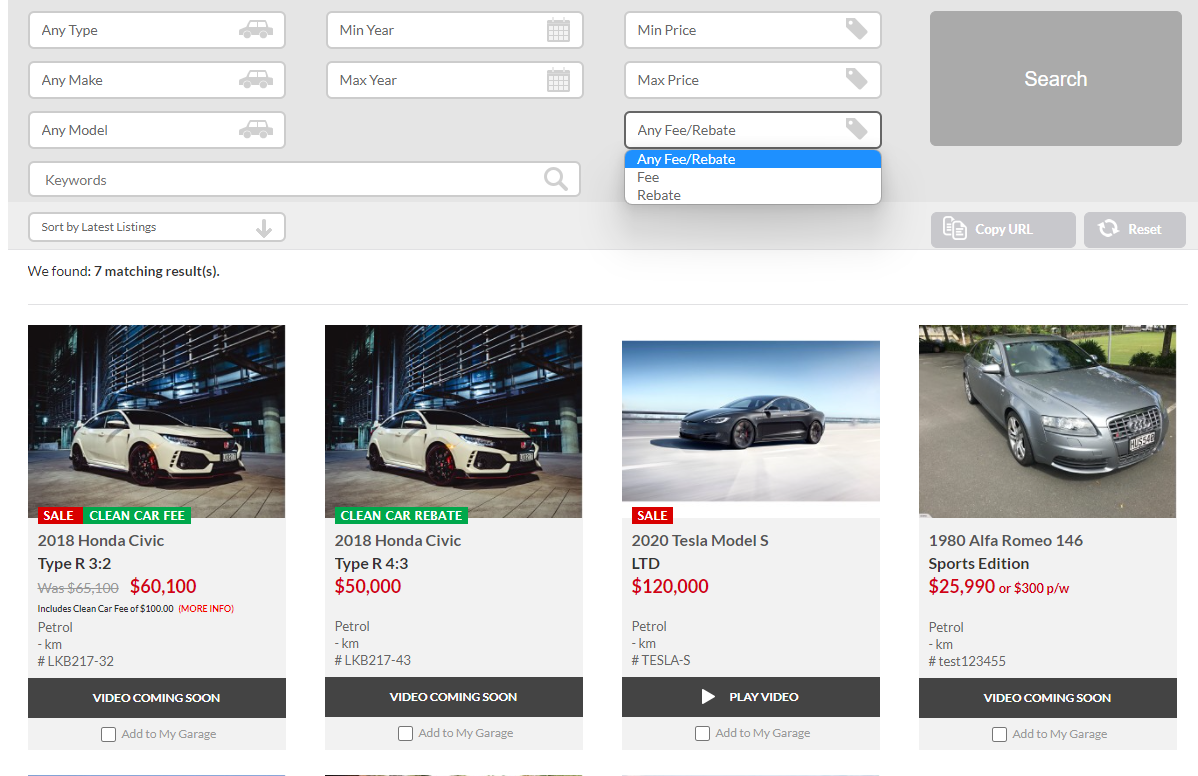Collapse the Any Fee/Rebate combo box
Image resolution: width=1198 pixels, height=776 pixels.
coord(753,130)
